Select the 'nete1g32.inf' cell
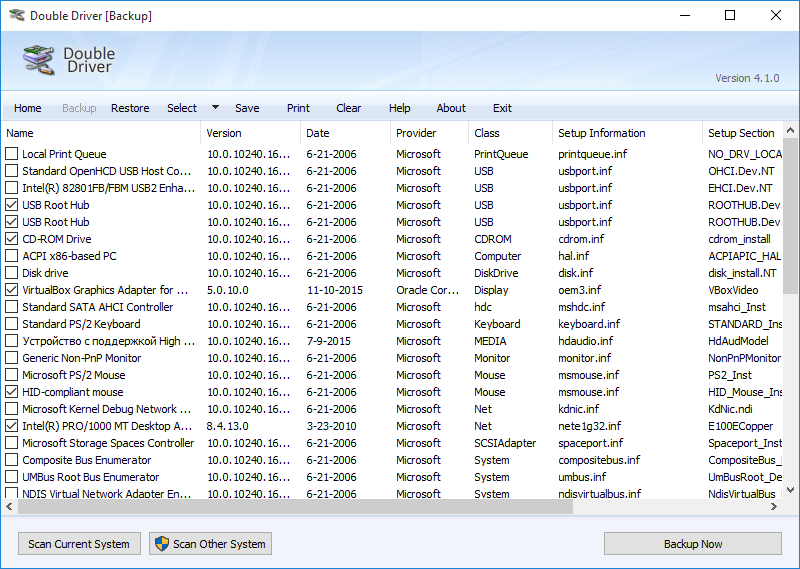 click(x=589, y=426)
